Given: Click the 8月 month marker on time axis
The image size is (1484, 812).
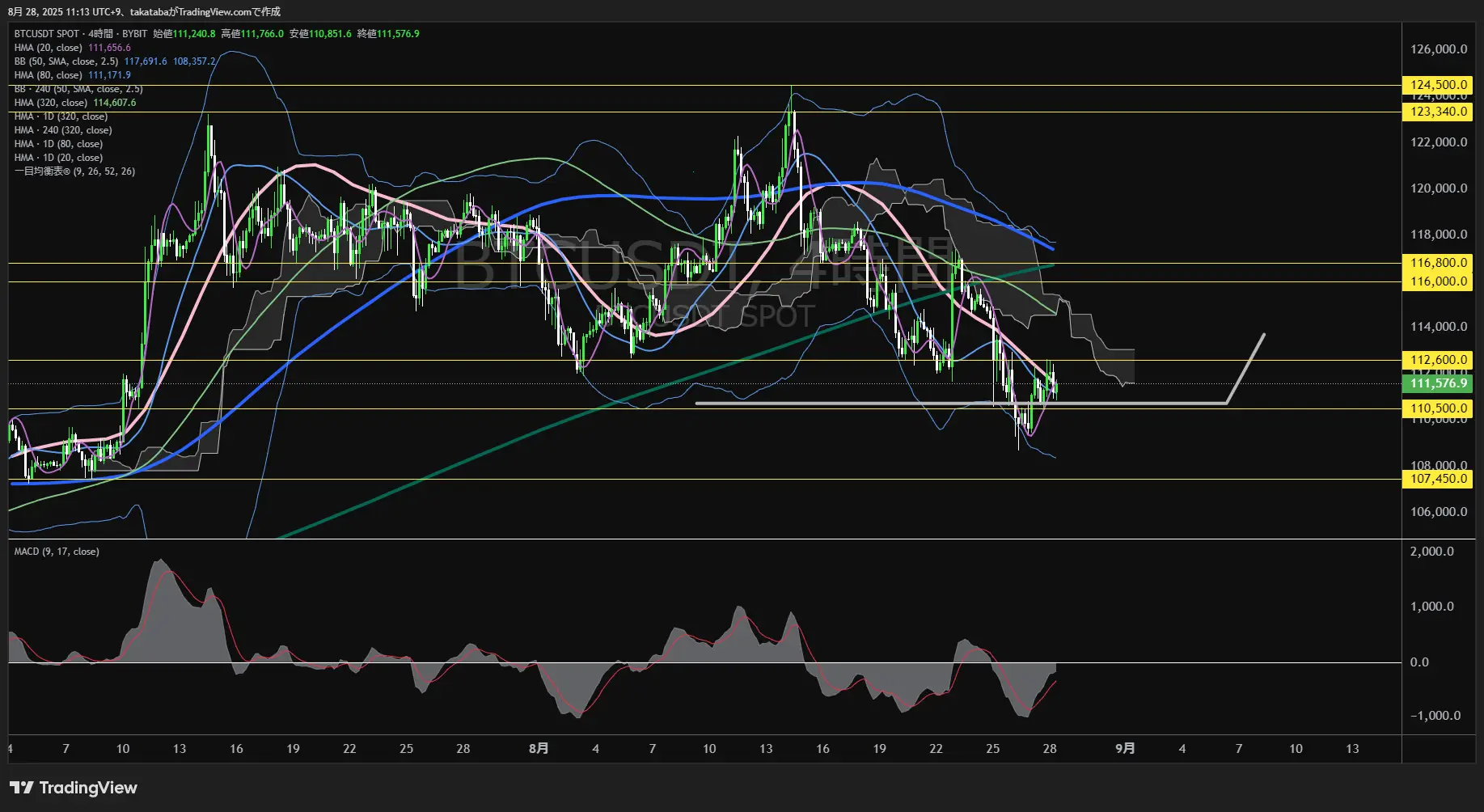Looking at the screenshot, I should tap(539, 749).
